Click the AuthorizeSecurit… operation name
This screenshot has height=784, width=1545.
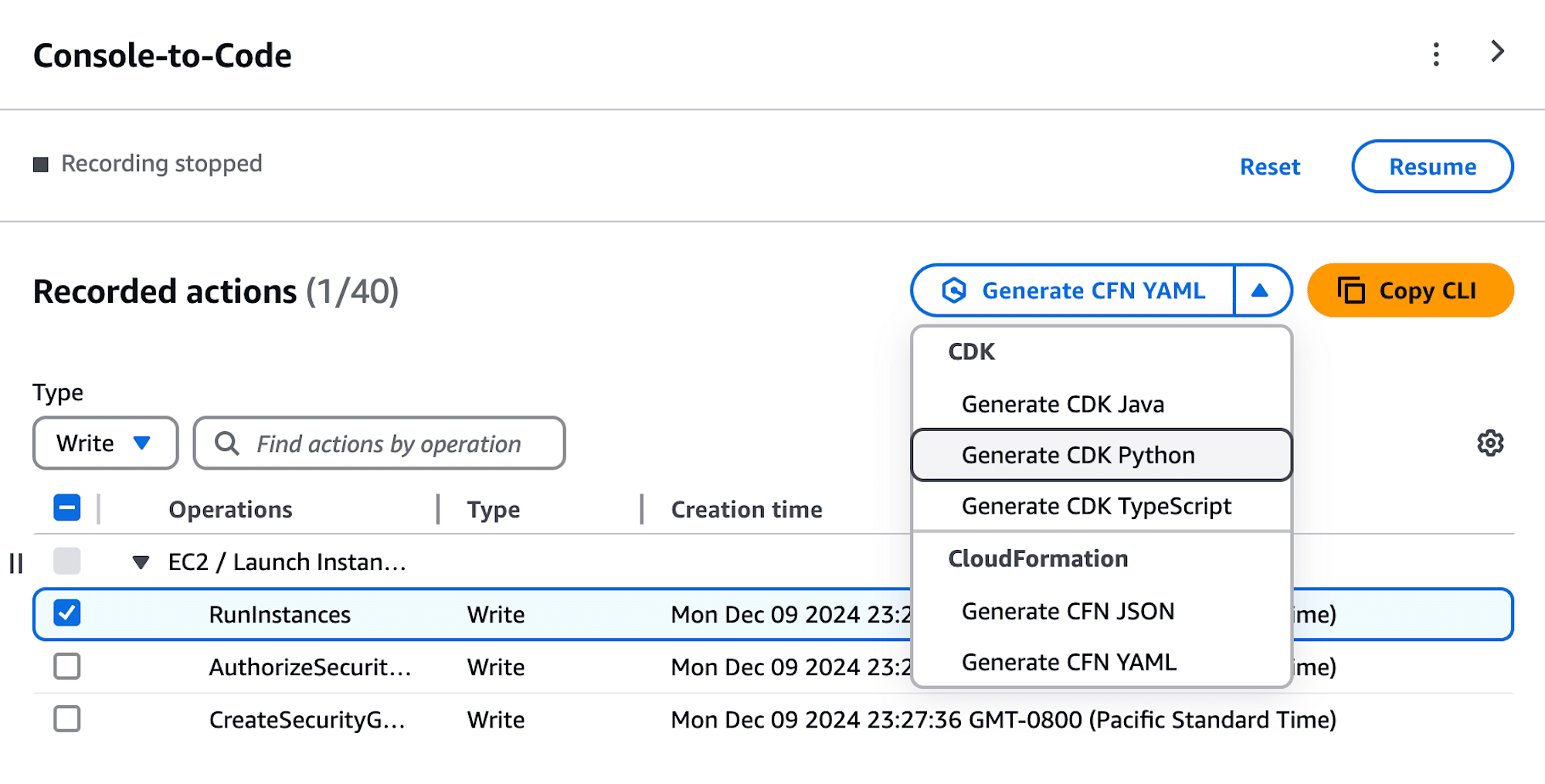tap(310, 667)
